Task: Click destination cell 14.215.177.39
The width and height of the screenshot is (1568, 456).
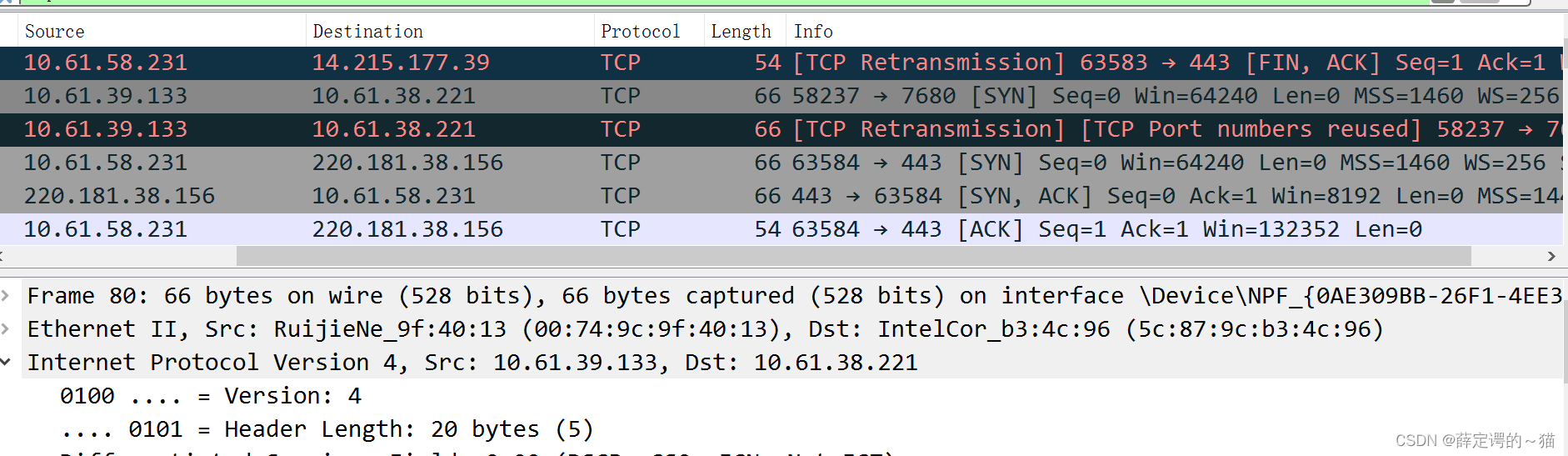Action: coord(401,63)
